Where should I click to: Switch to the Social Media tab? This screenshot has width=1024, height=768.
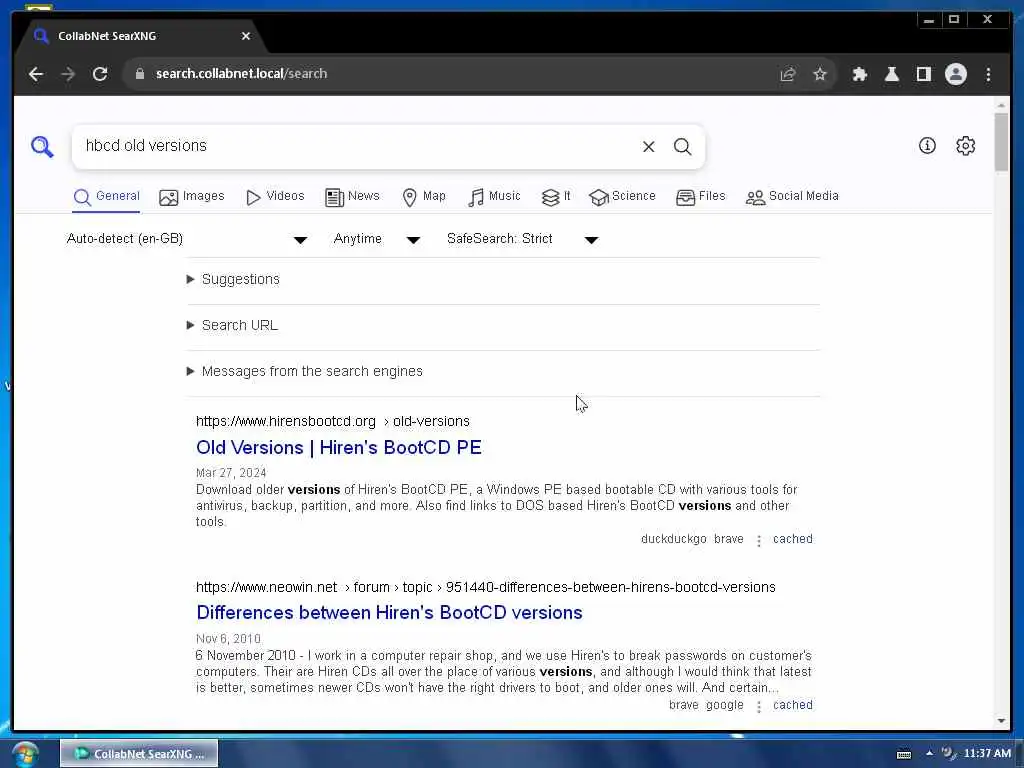[x=792, y=197]
